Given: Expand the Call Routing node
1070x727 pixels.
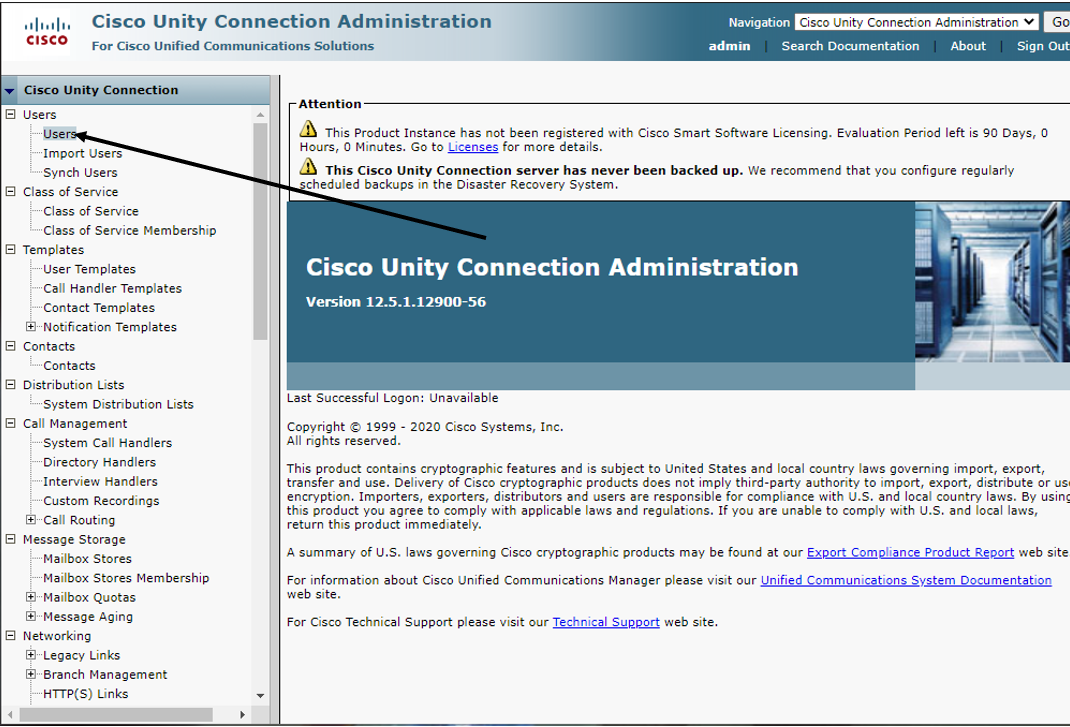Looking at the screenshot, I should tap(31, 520).
